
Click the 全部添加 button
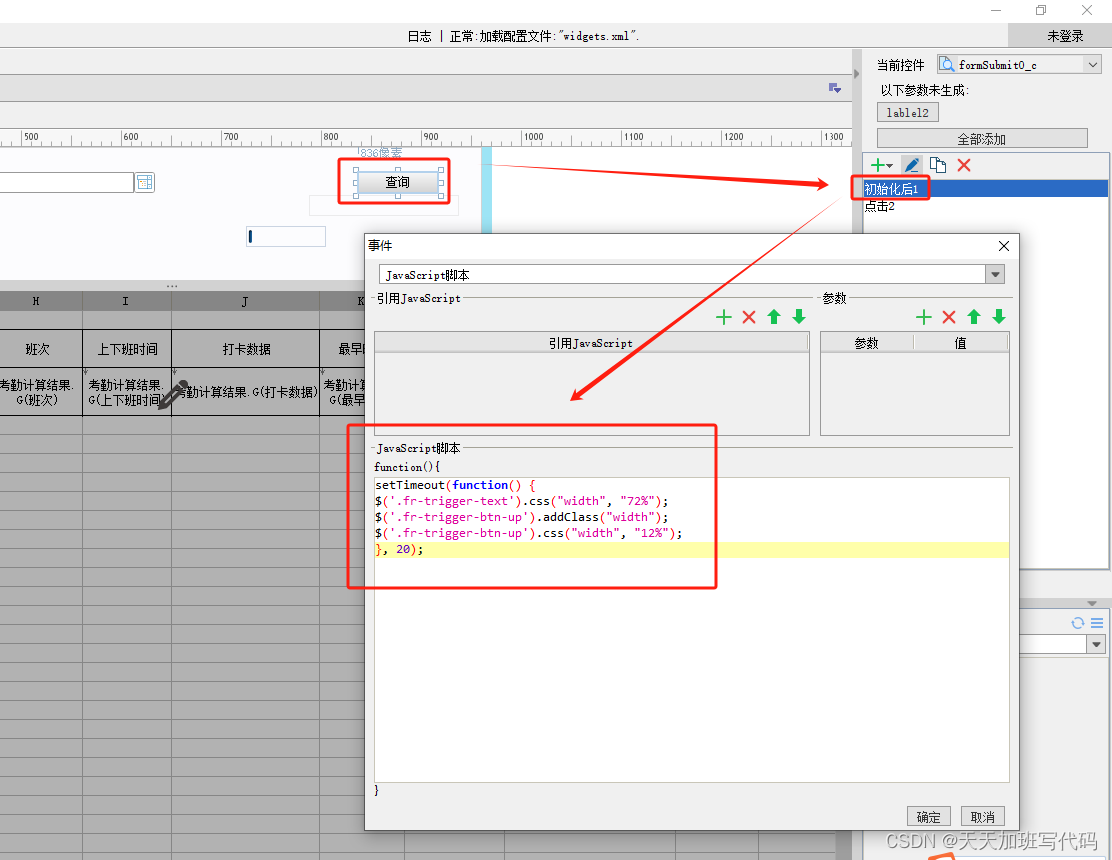[982, 138]
